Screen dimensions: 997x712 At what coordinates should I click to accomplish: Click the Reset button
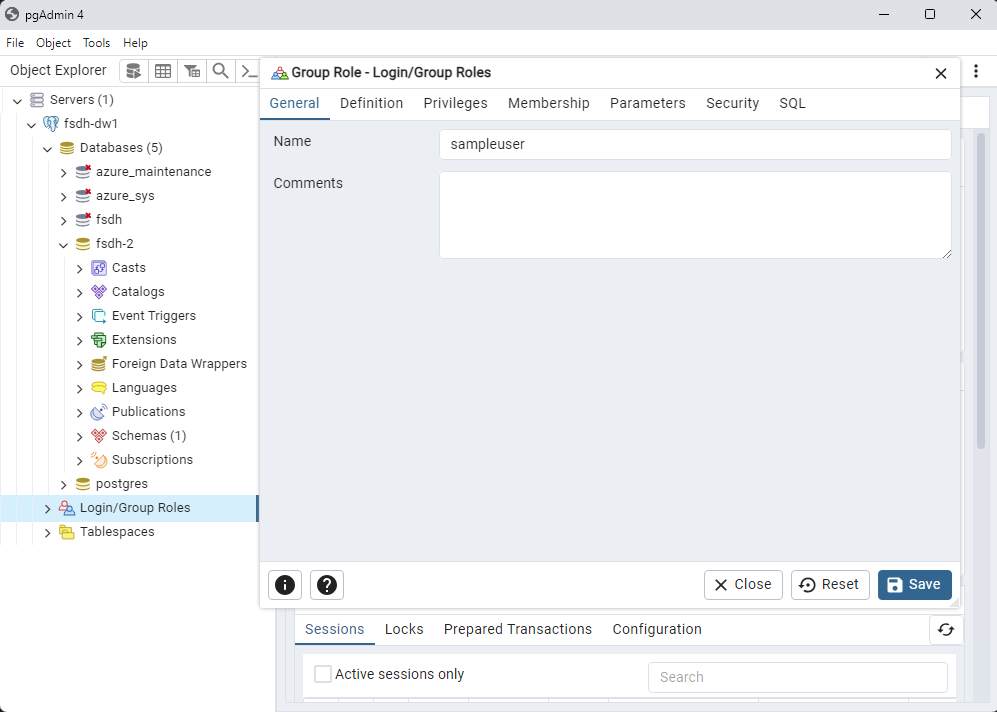click(829, 585)
